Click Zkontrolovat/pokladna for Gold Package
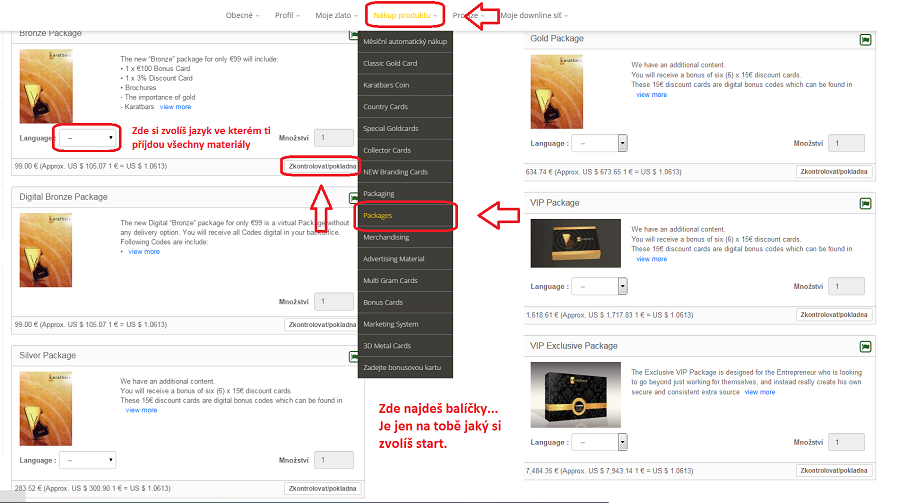 [x=834, y=171]
